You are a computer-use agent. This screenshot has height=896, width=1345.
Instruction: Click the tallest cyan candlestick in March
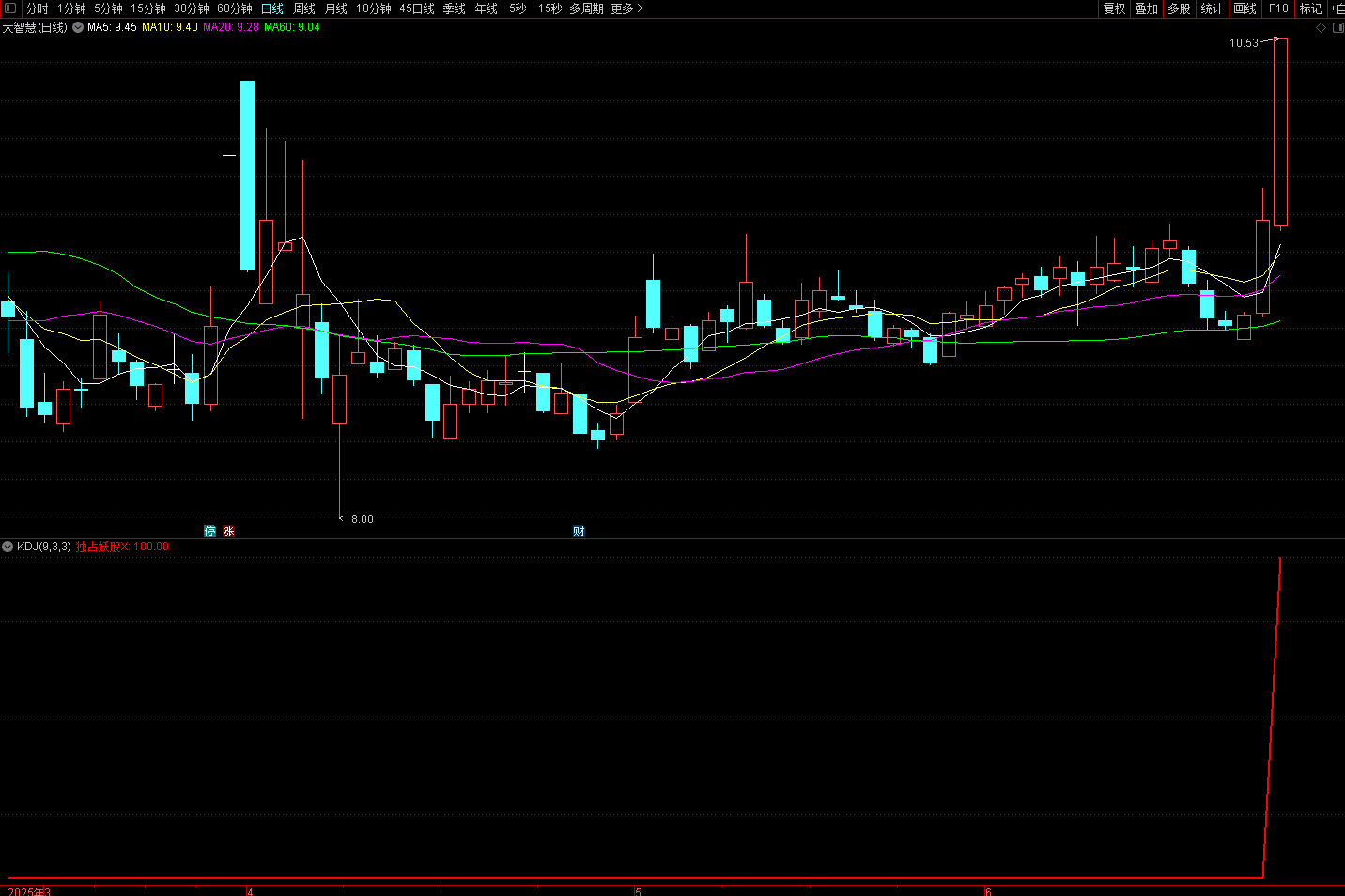pos(247,176)
